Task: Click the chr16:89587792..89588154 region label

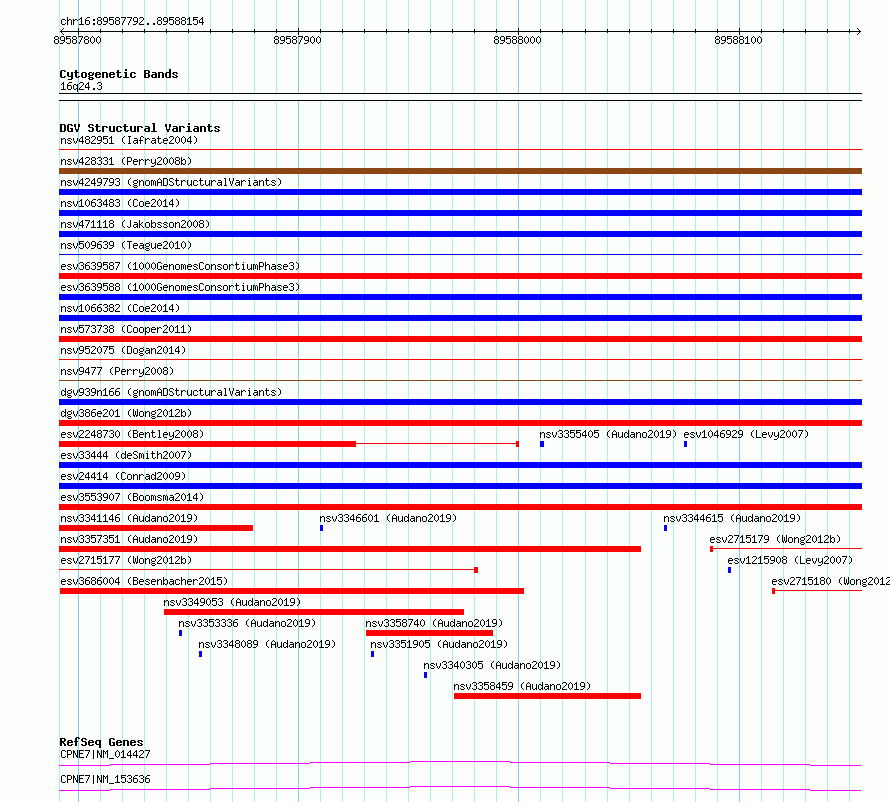Action: (x=132, y=22)
